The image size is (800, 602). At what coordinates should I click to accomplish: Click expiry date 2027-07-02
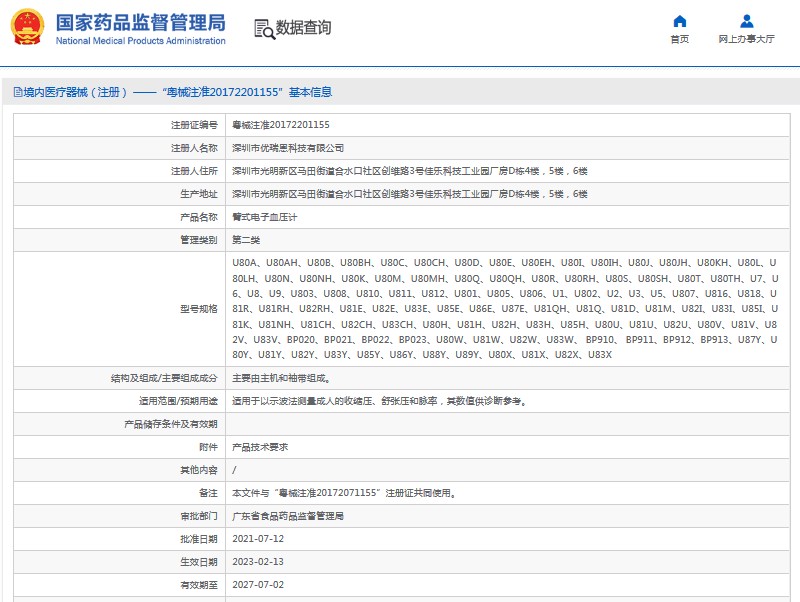coord(258,585)
